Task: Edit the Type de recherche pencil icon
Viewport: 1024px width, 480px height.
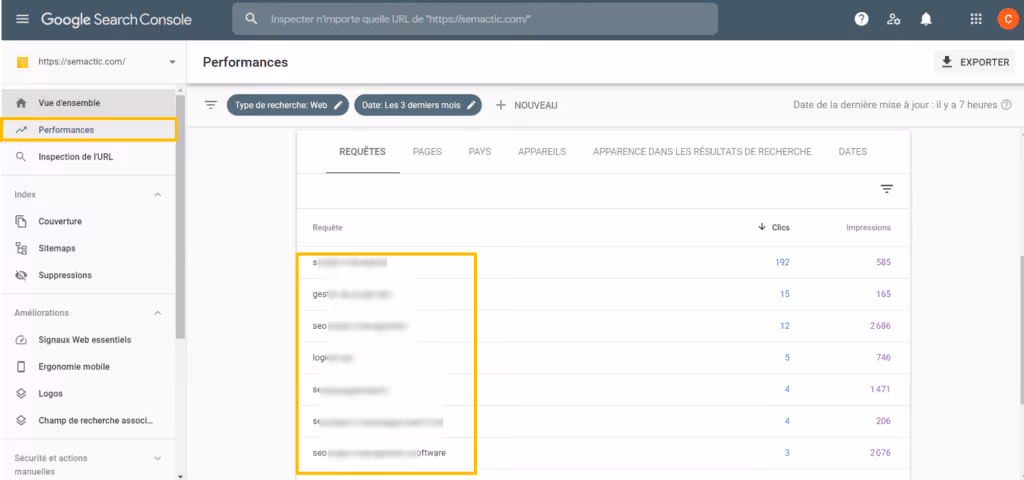Action: tap(338, 105)
